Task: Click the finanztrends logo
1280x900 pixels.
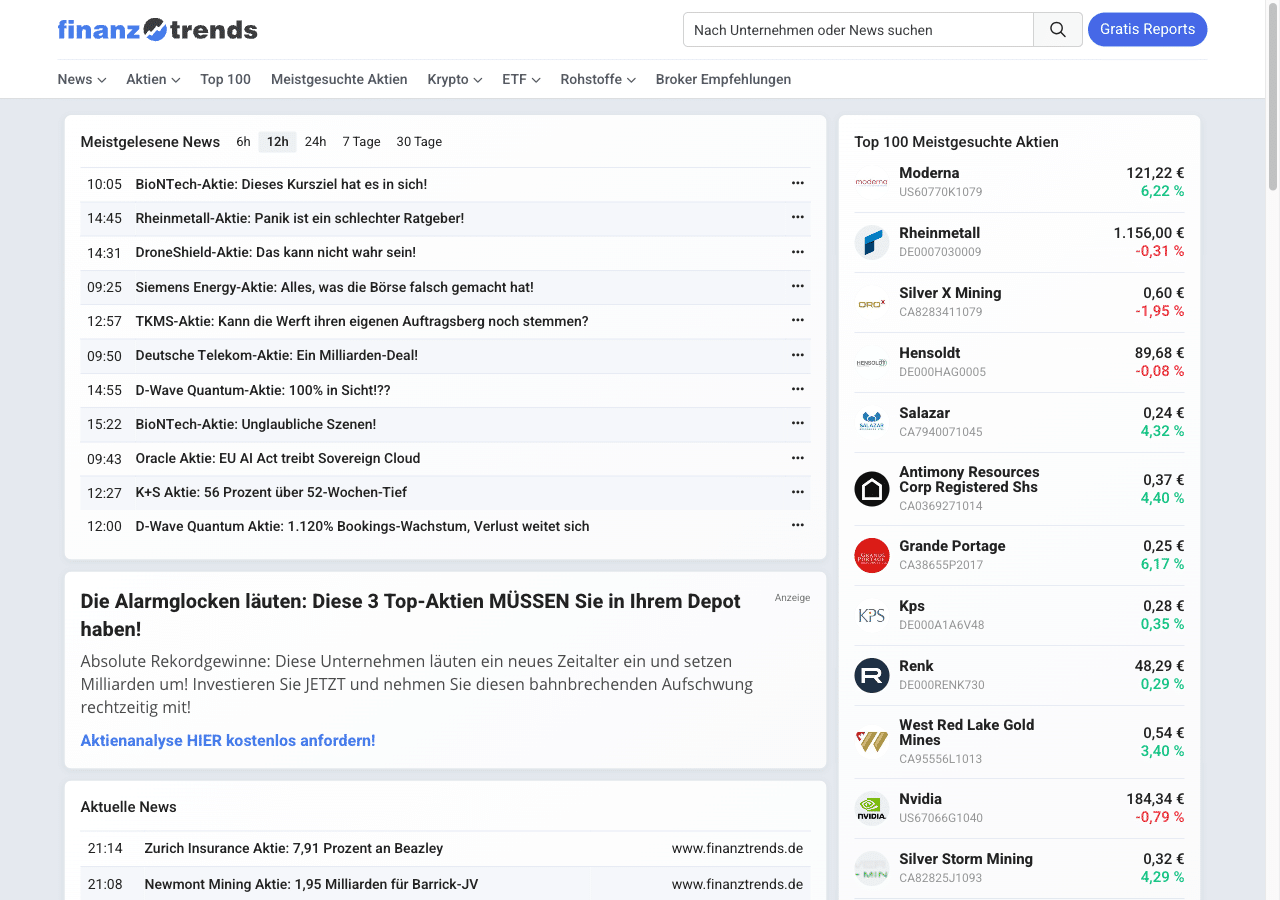Action: click(x=157, y=30)
